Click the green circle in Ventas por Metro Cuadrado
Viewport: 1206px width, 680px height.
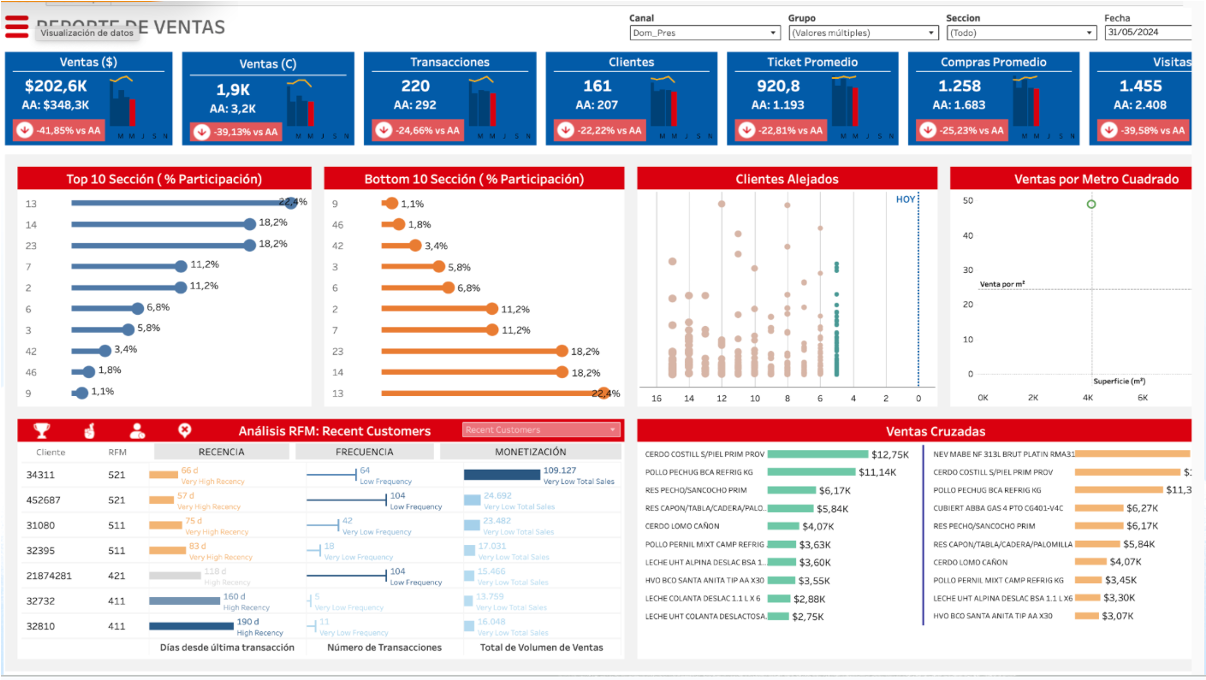[1091, 204]
